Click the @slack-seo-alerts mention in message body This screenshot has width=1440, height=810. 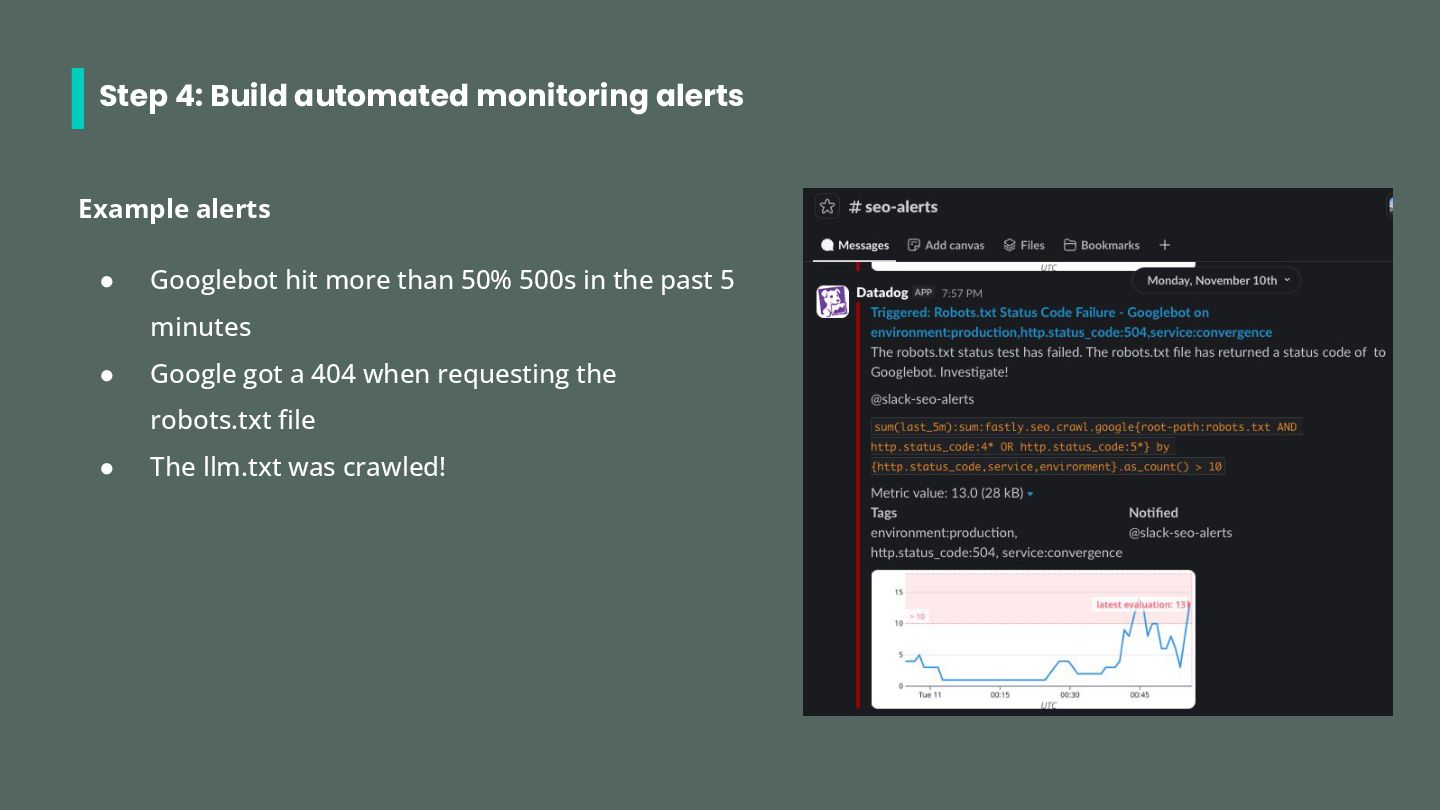tap(922, 399)
